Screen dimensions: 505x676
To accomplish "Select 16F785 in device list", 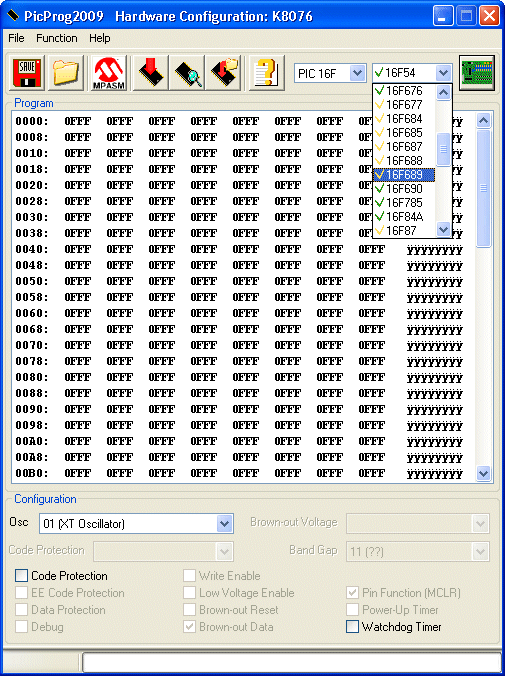I will pos(404,203).
